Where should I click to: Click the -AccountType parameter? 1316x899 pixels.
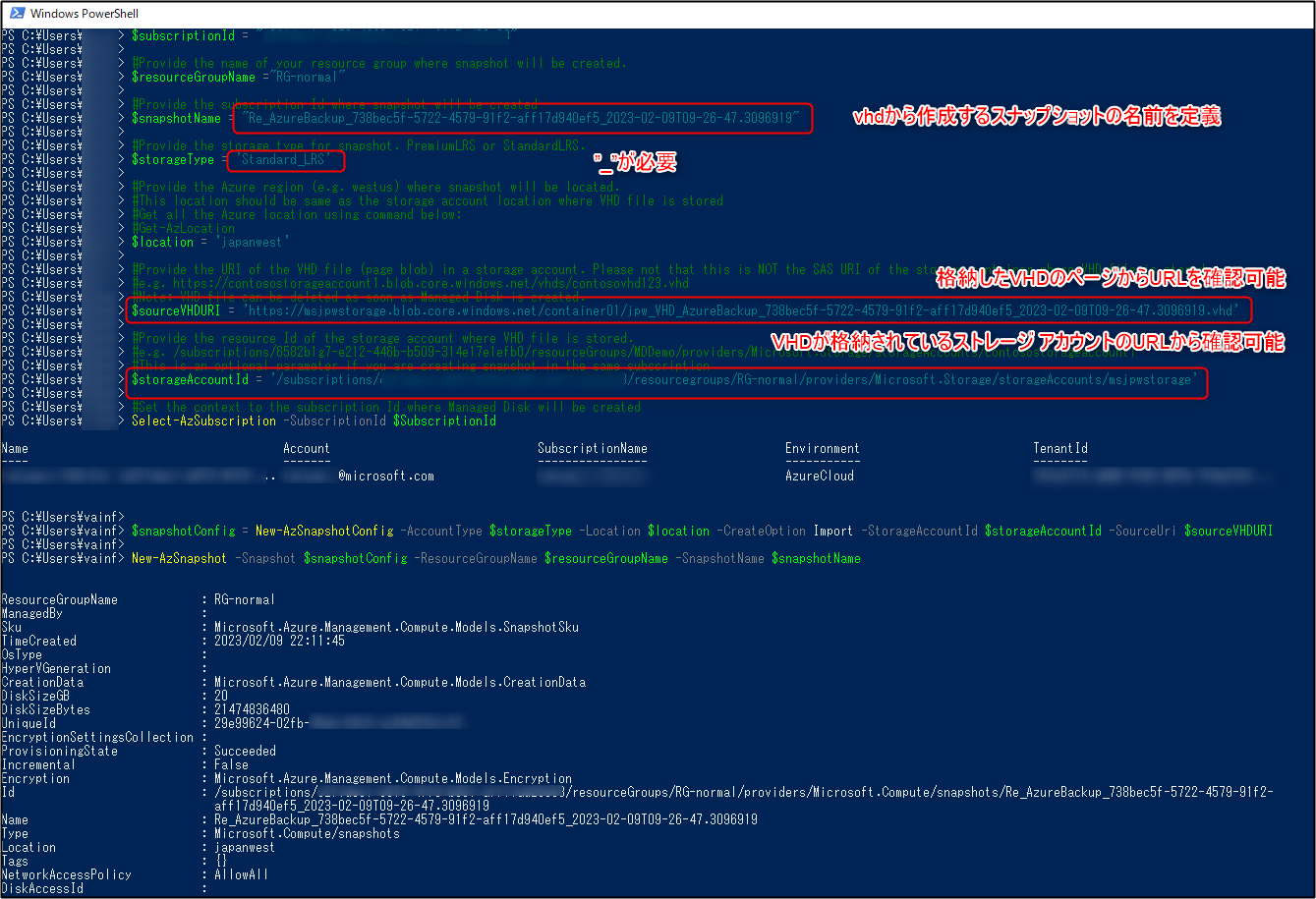pyautogui.click(x=441, y=531)
